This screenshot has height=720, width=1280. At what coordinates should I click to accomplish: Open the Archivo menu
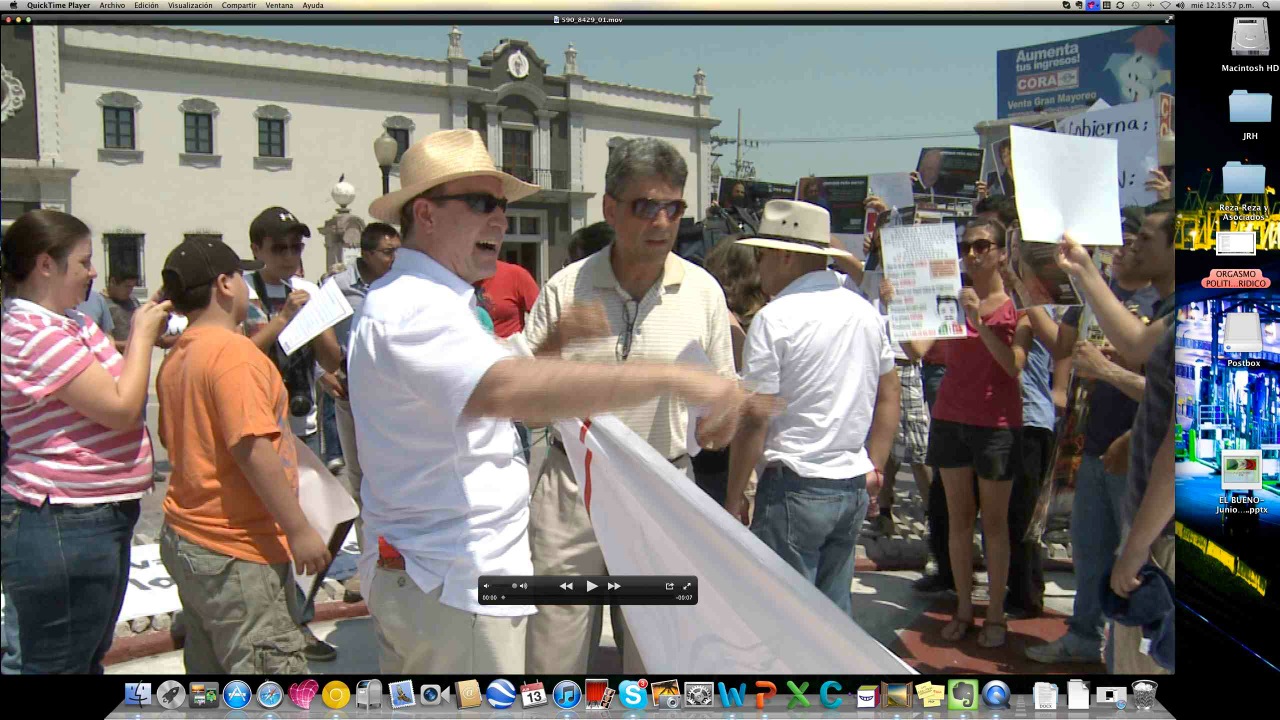tap(112, 5)
